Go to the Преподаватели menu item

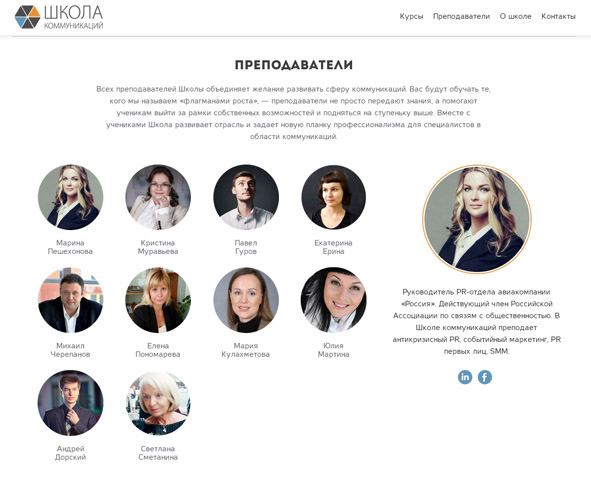coord(461,16)
